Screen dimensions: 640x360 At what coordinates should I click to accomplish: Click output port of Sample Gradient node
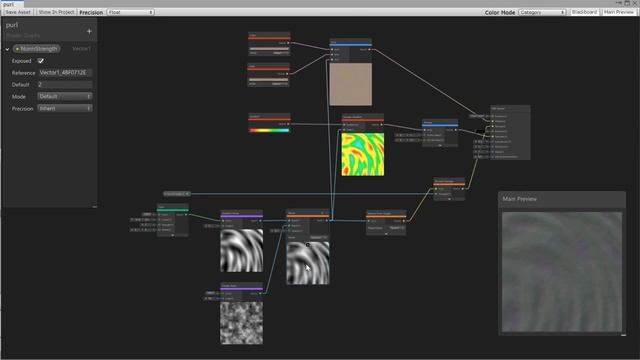tap(381, 124)
